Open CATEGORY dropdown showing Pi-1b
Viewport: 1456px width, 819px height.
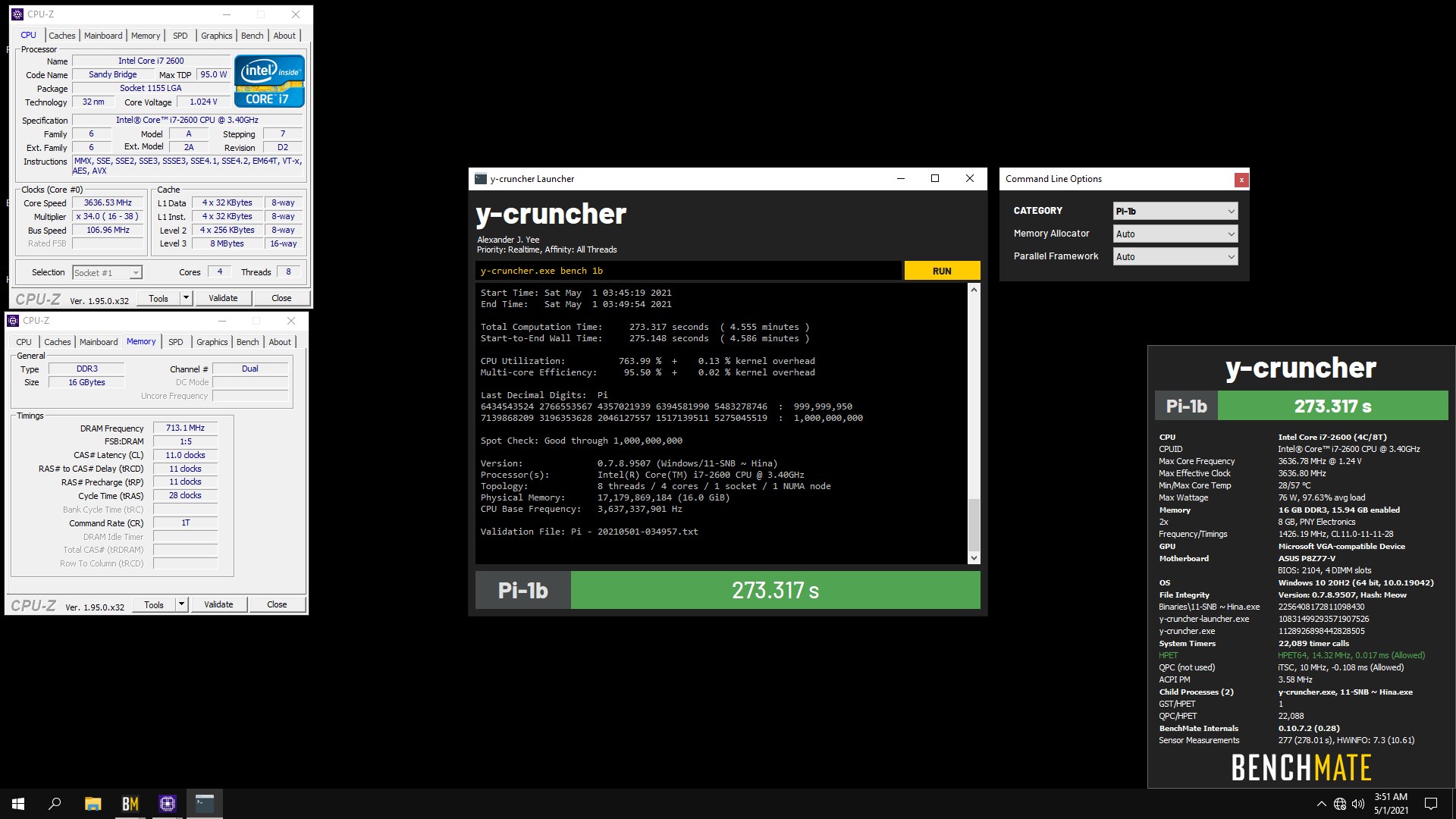click(x=1175, y=212)
